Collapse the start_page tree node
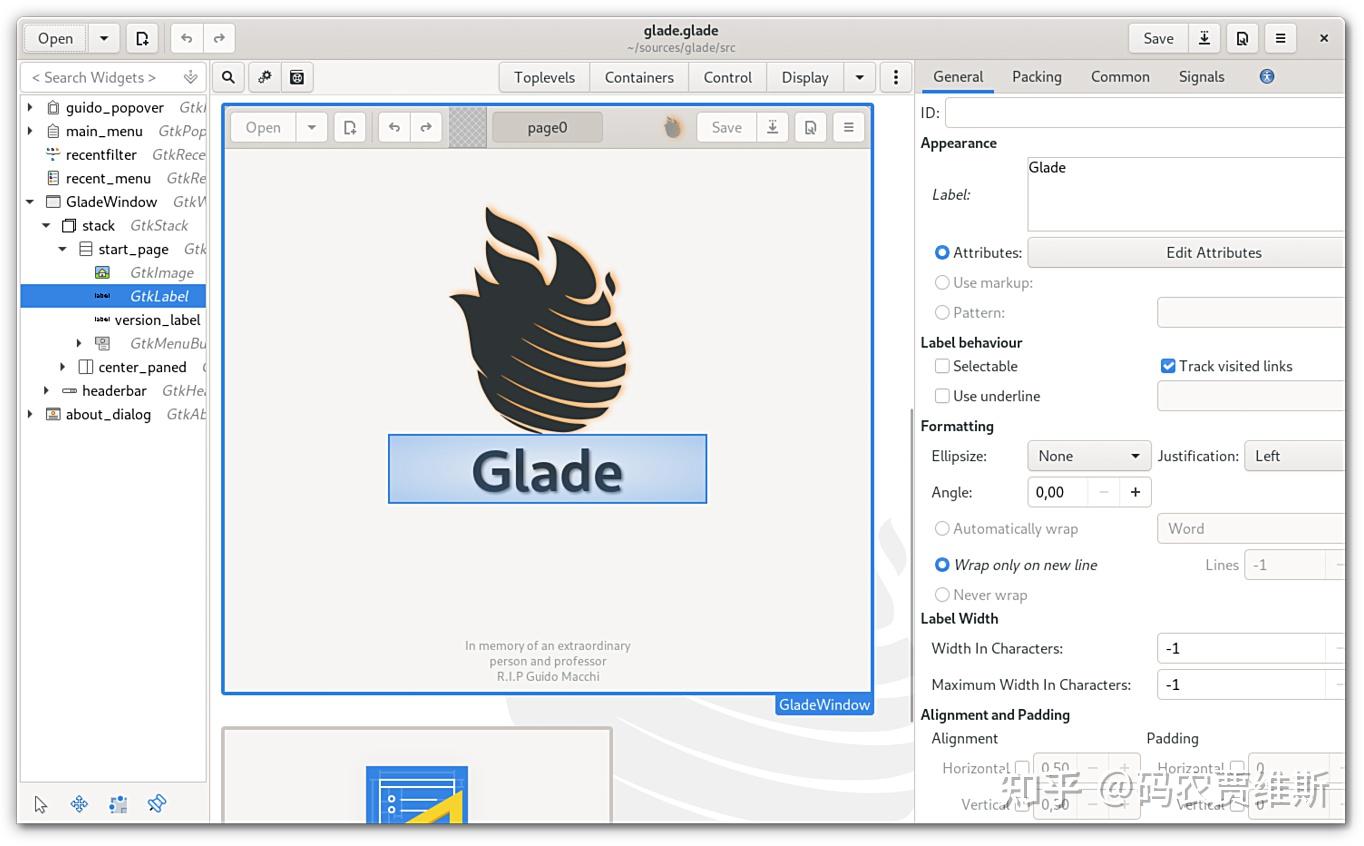Image resolution: width=1364 pixels, height=846 pixels. pos(62,249)
